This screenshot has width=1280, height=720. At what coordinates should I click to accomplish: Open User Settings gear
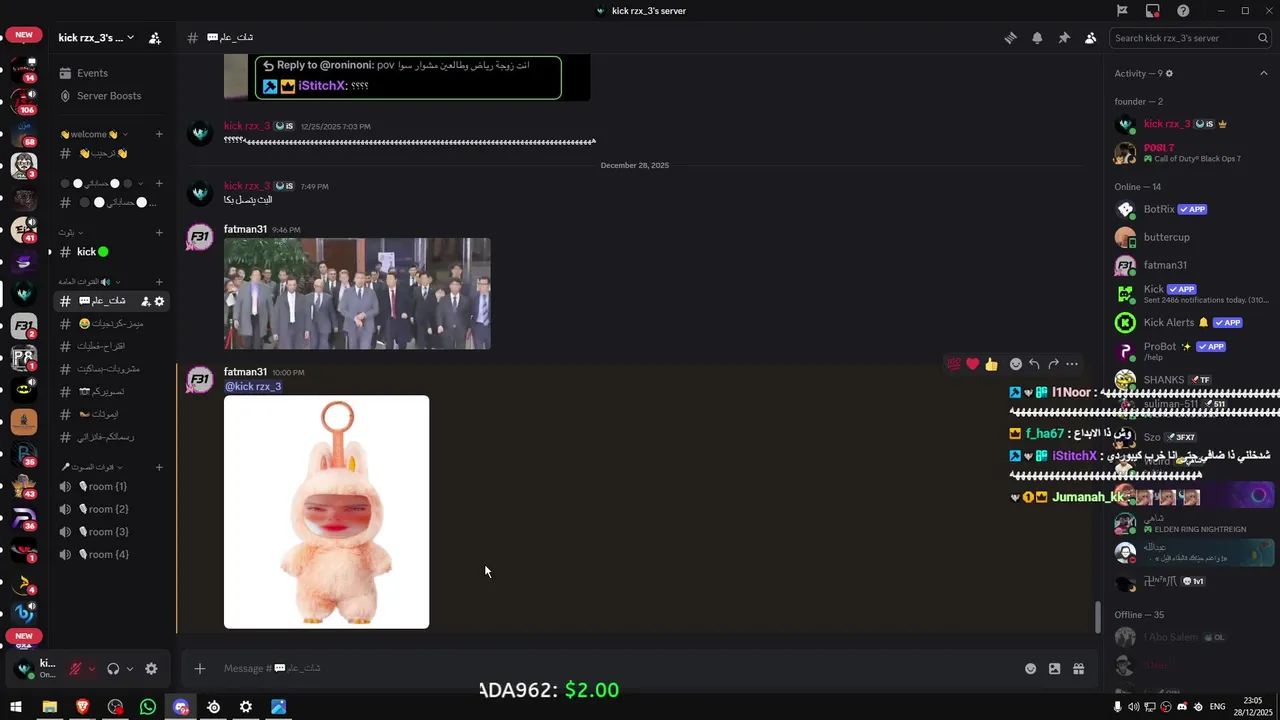coord(151,669)
